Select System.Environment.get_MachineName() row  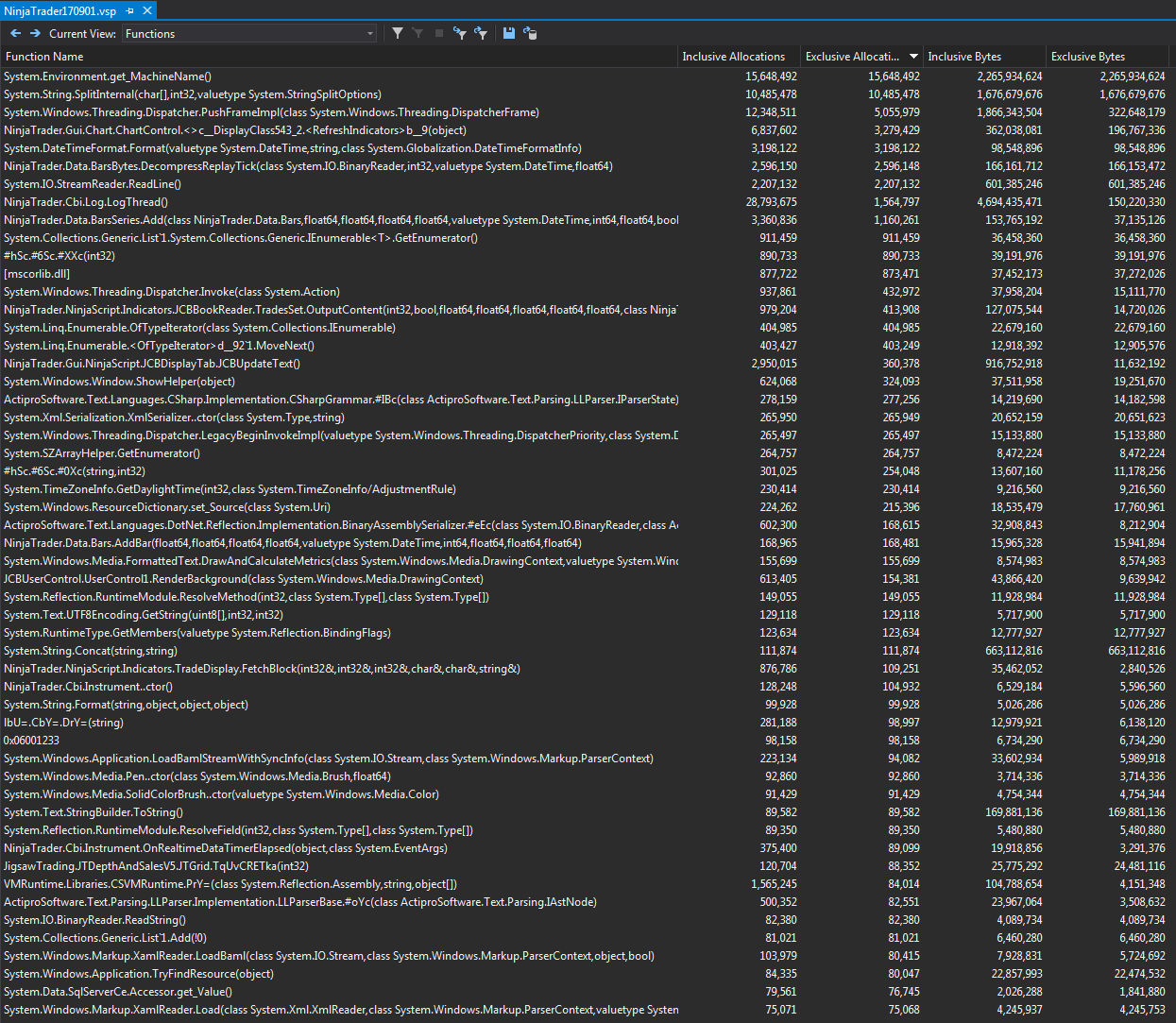pos(586,77)
